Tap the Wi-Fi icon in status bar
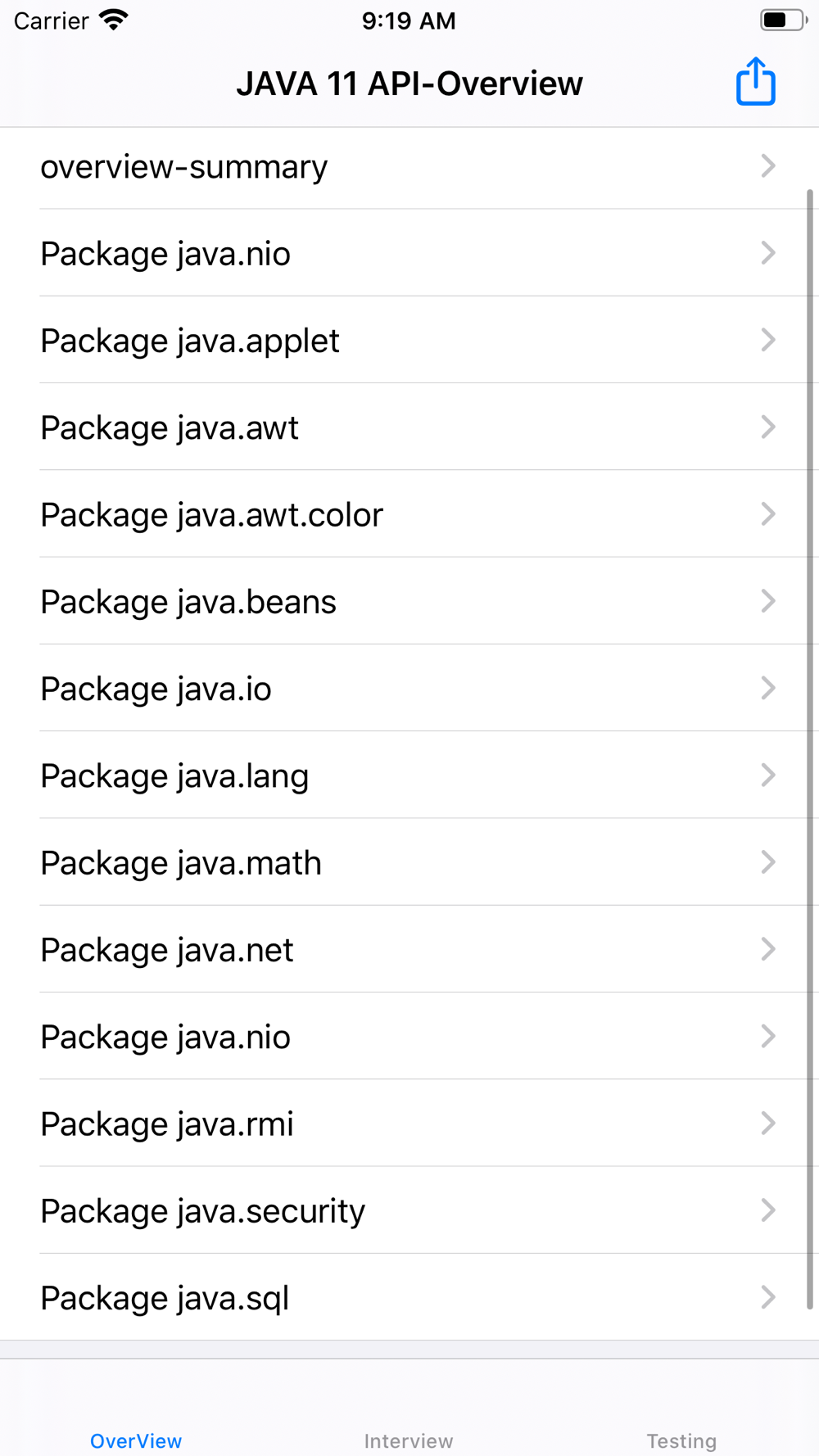The width and height of the screenshot is (819, 1456). click(x=114, y=20)
